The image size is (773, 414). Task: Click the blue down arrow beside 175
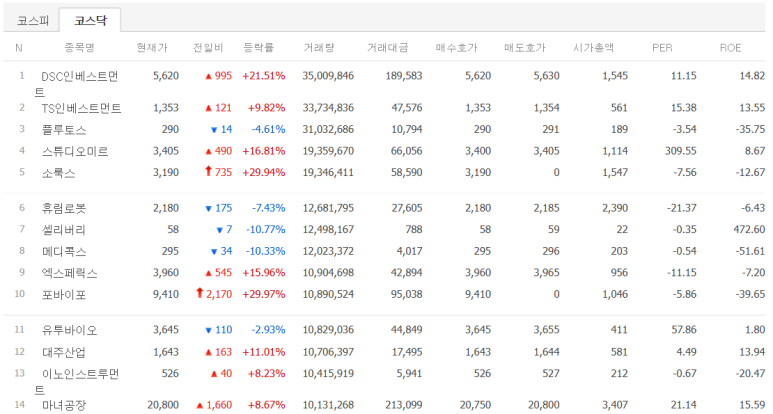[208, 209]
